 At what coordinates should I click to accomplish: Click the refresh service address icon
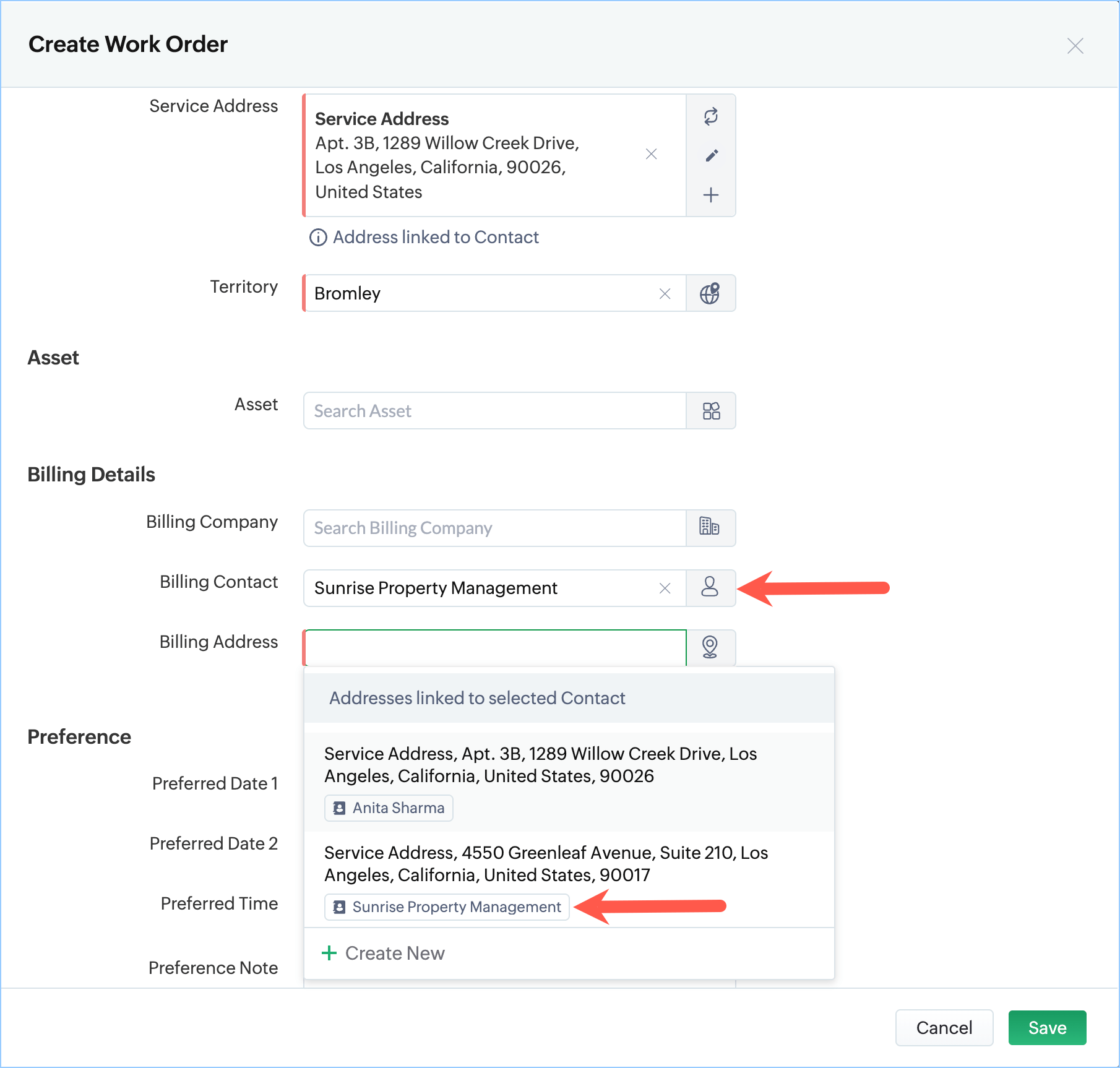tap(711, 116)
